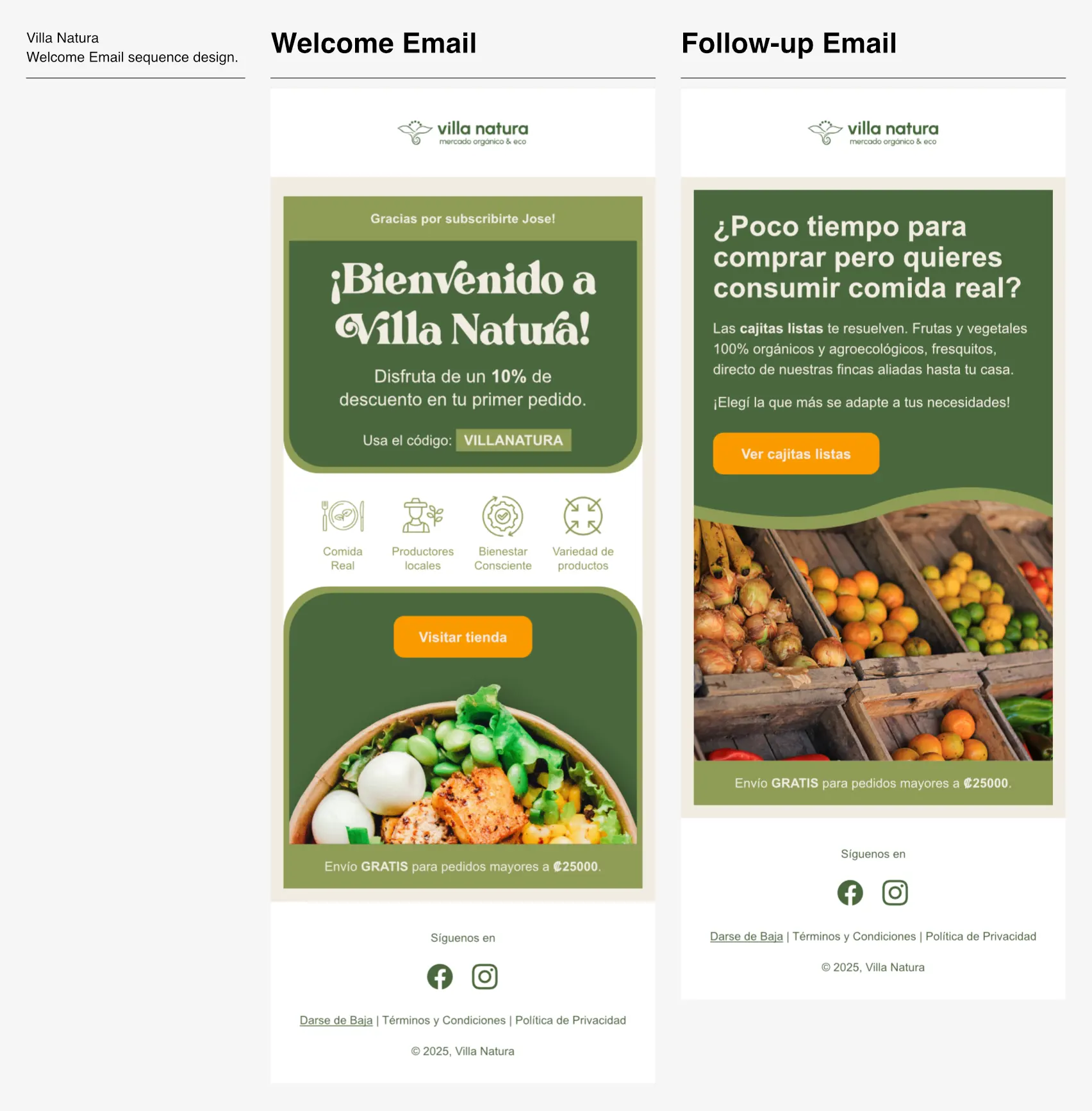Click the Facebook icon in Welcome Email footer
This screenshot has height=1111, width=1092.
(x=440, y=976)
